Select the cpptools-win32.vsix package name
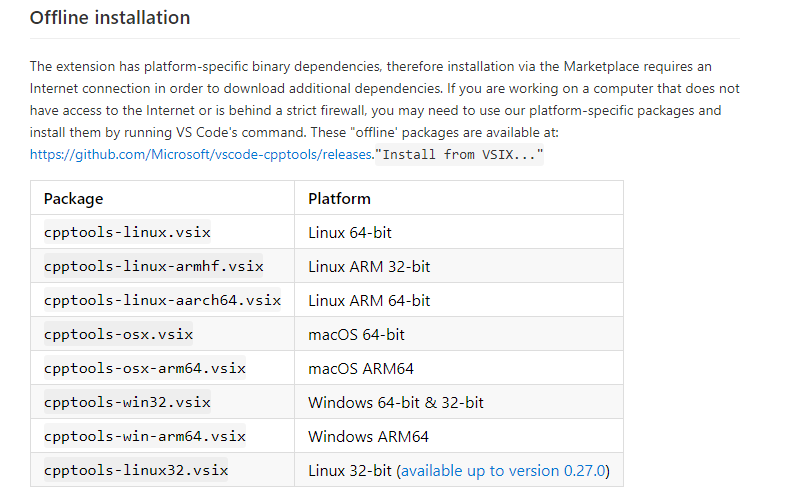Viewport: 802px width, 496px height. click(x=127, y=402)
